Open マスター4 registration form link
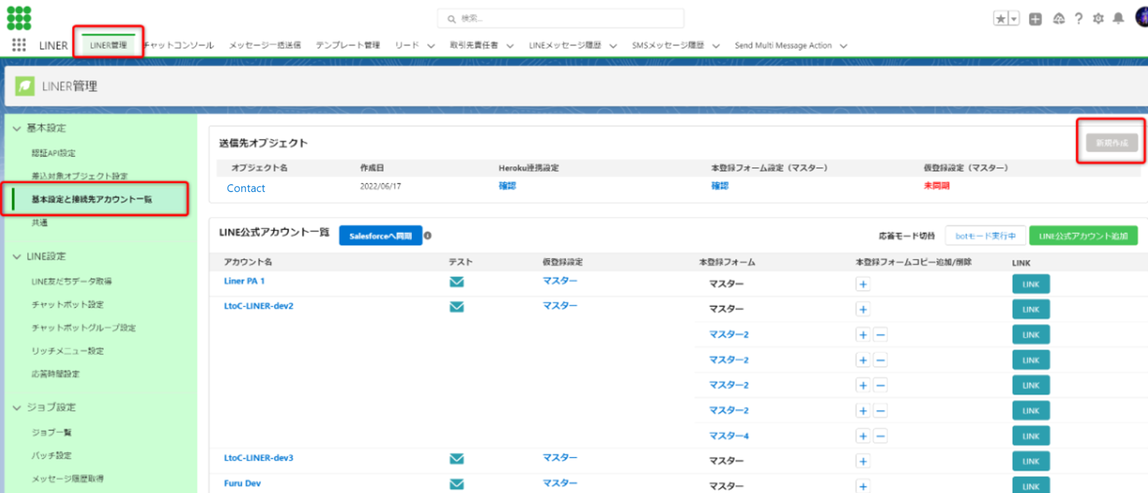The image size is (1148, 493). 728,436
